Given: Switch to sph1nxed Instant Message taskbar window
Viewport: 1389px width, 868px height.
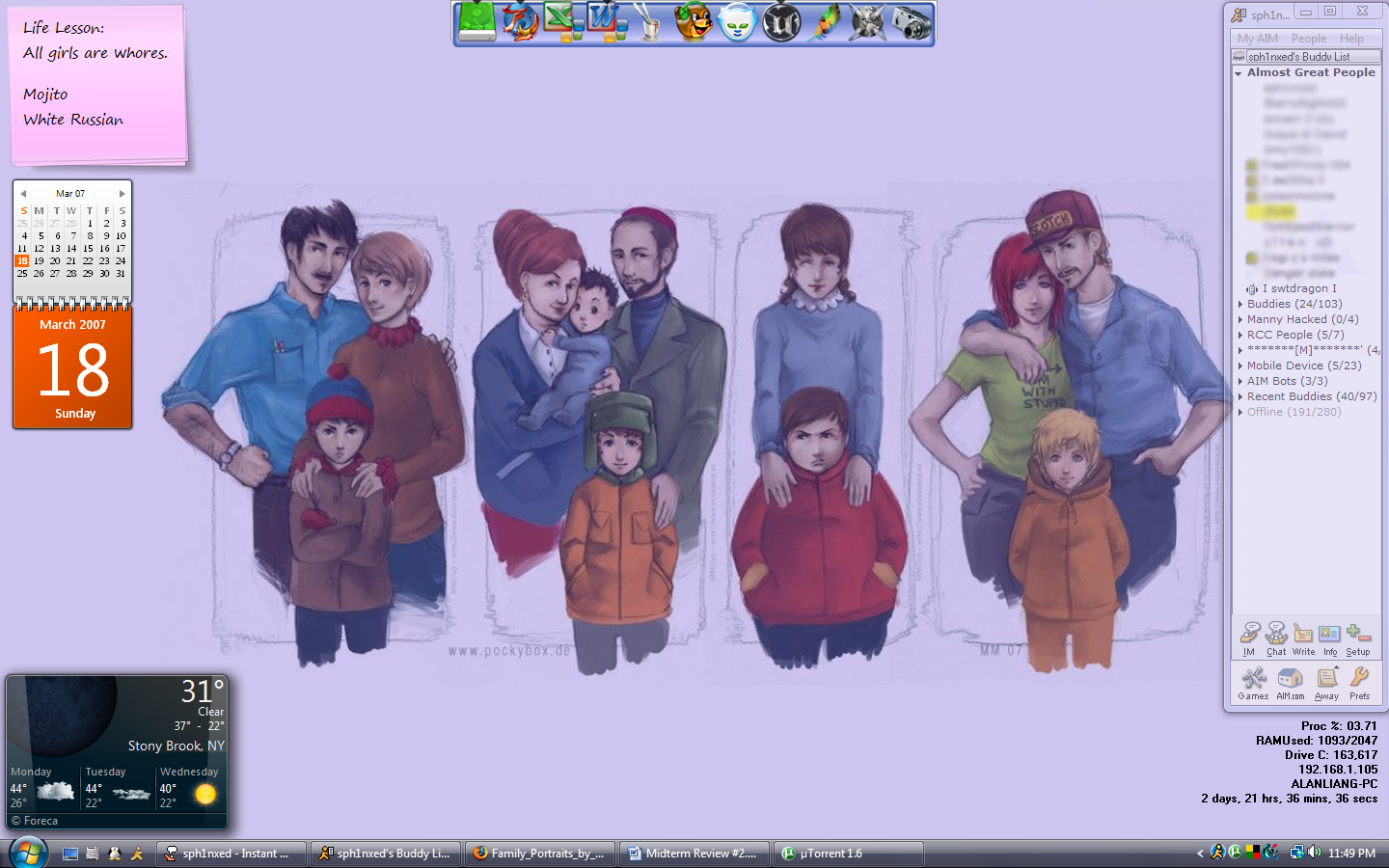Looking at the screenshot, I should click(x=231, y=854).
